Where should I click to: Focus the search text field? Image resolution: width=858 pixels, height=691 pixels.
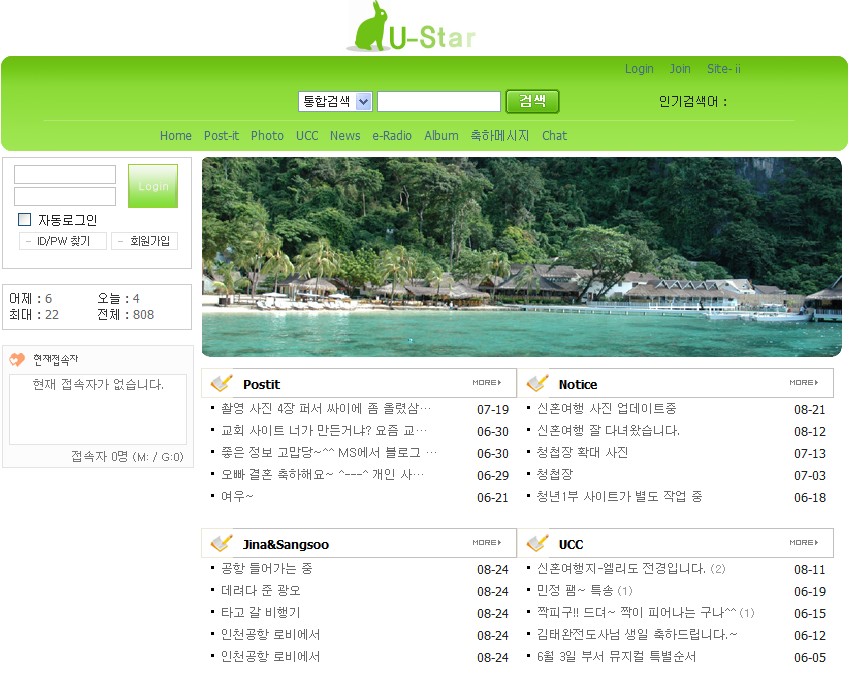439,101
